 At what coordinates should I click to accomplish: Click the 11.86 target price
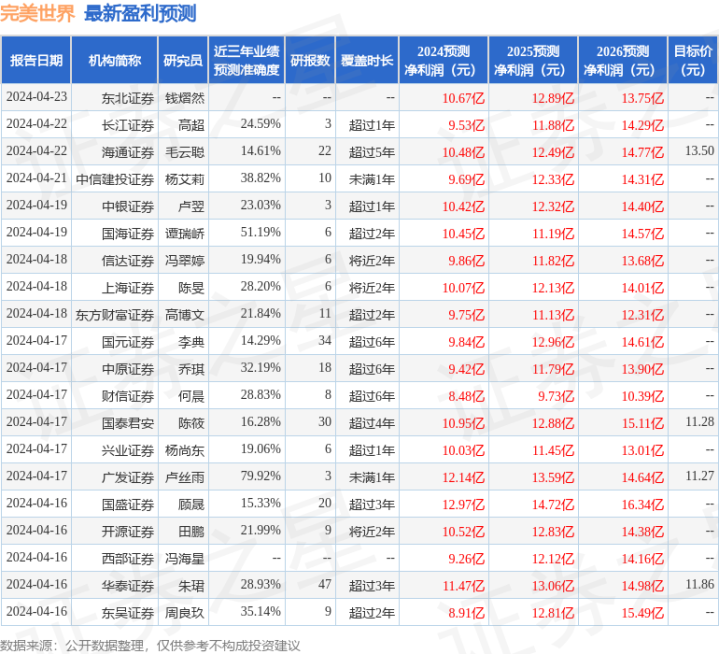pos(699,584)
